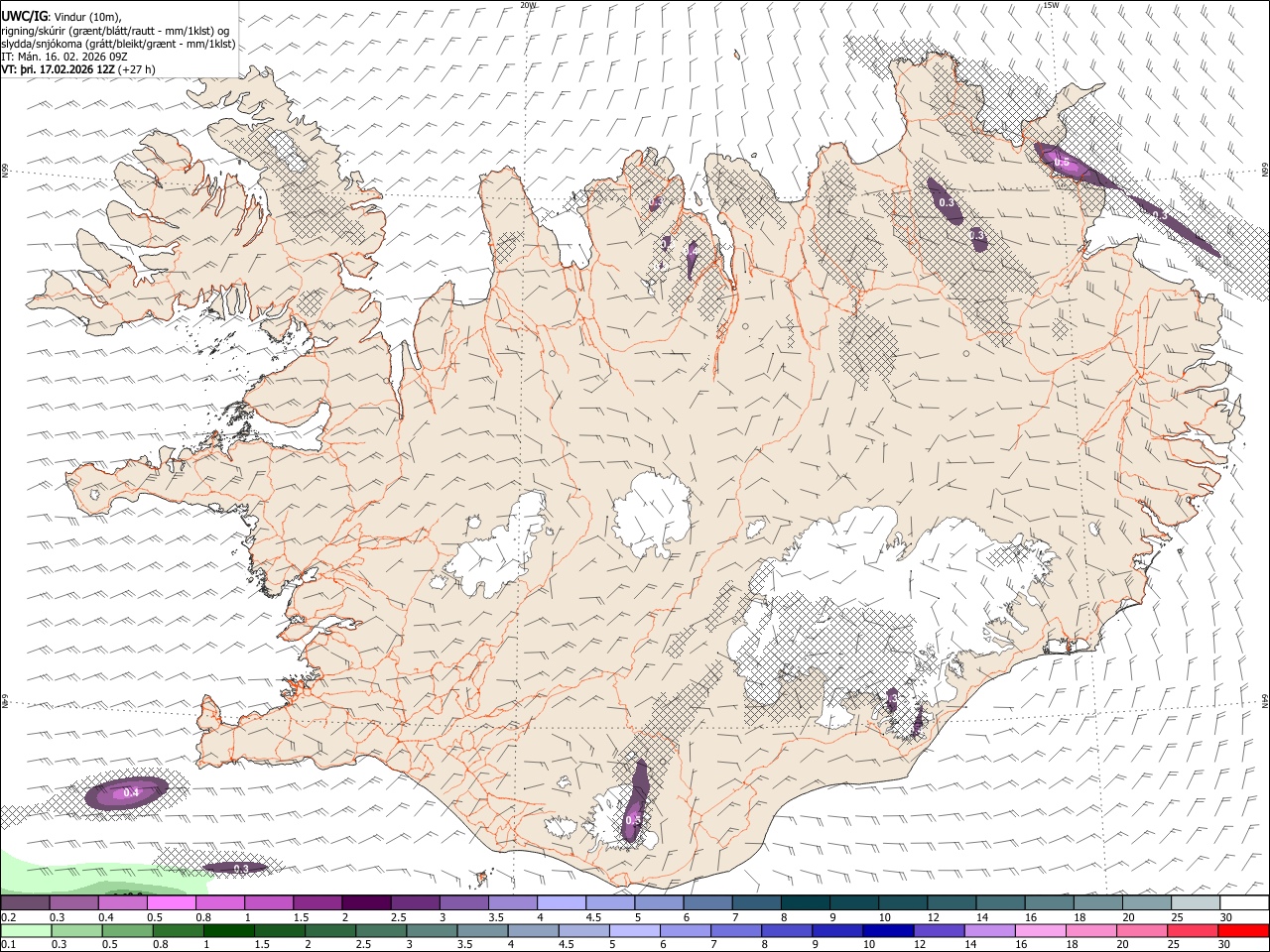Click the '0.4' precipitation label in southwest ocean
The image size is (1270, 952).
[130, 792]
